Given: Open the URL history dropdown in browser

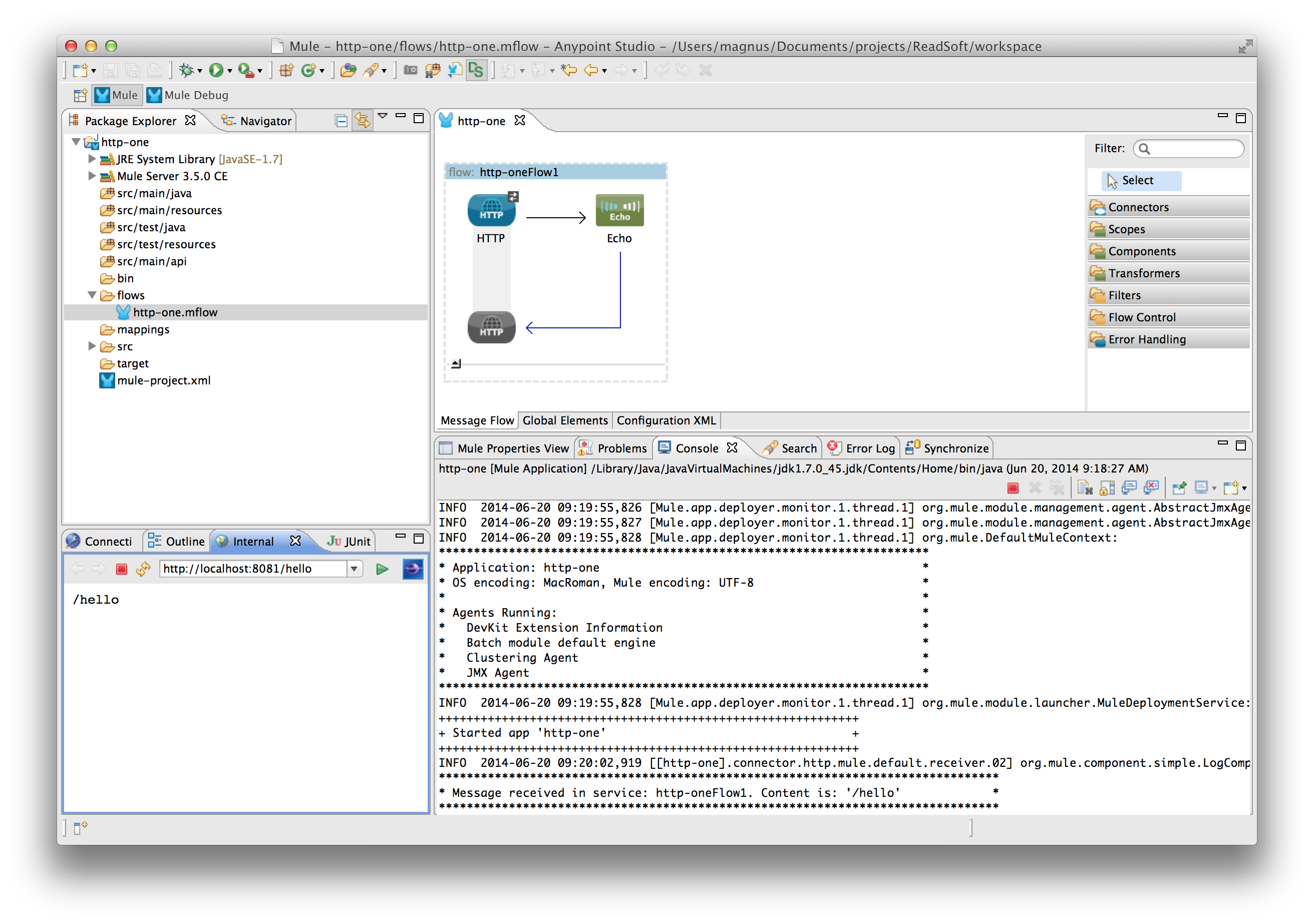Looking at the screenshot, I should coord(355,569).
